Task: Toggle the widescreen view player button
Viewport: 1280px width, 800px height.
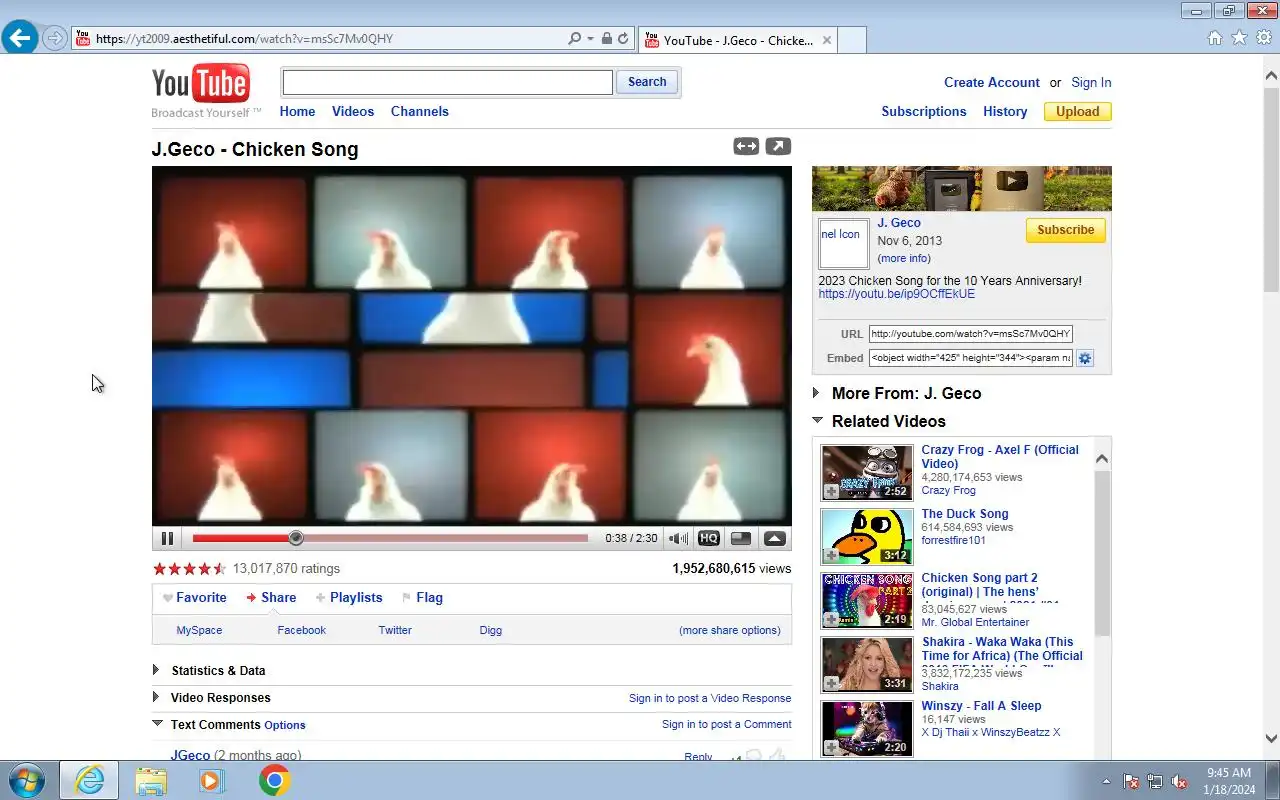Action: pyautogui.click(x=741, y=538)
